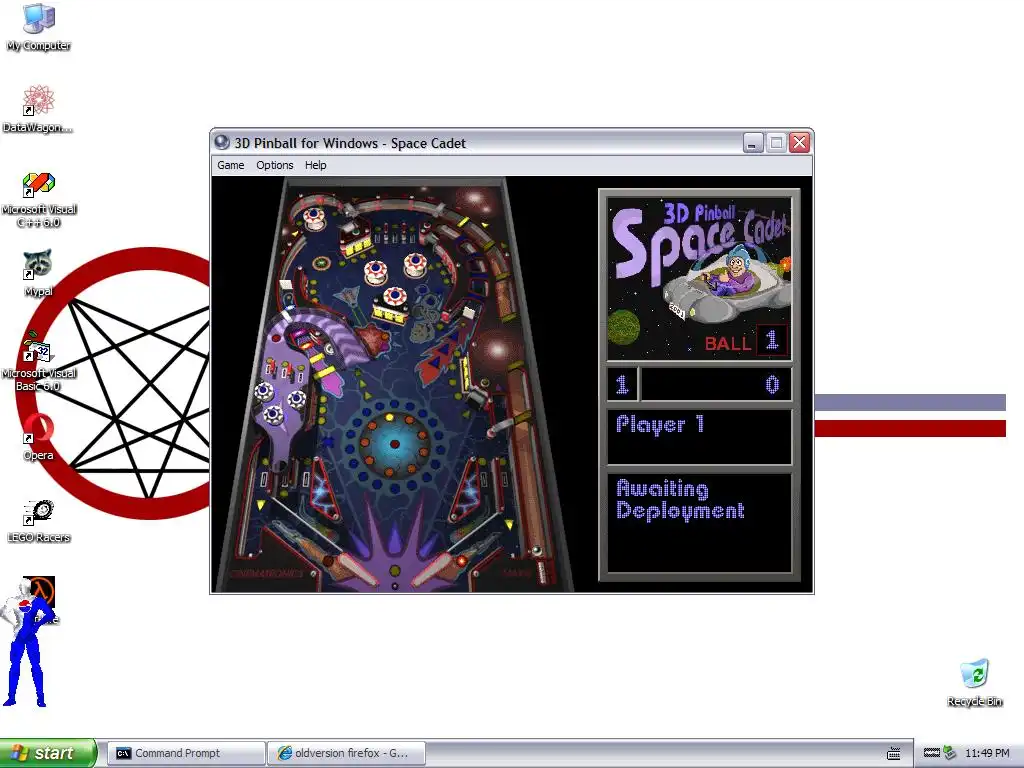Switch to Command Prompt taskbar button
Image resolution: width=1024 pixels, height=768 pixels.
tap(186, 753)
